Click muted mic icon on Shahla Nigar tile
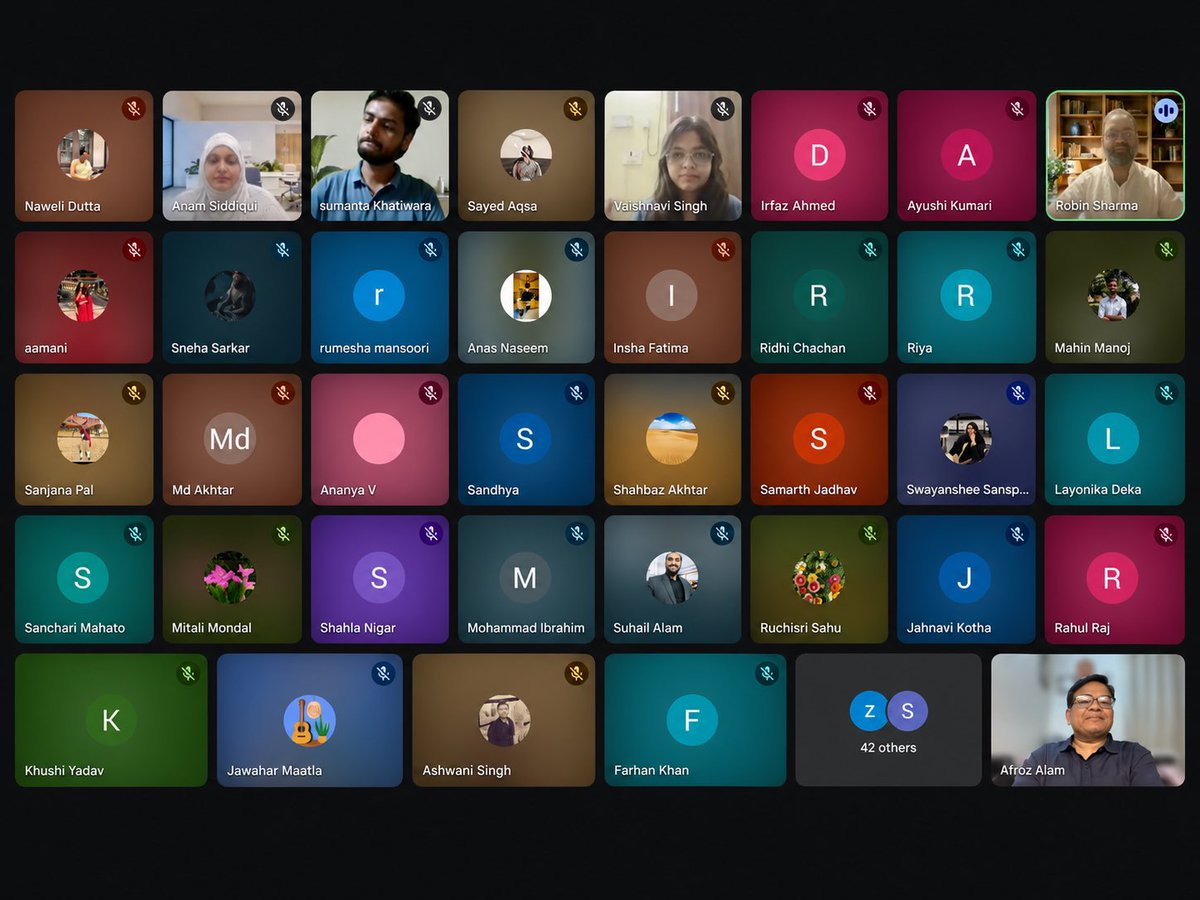The width and height of the screenshot is (1200, 900). coord(430,534)
